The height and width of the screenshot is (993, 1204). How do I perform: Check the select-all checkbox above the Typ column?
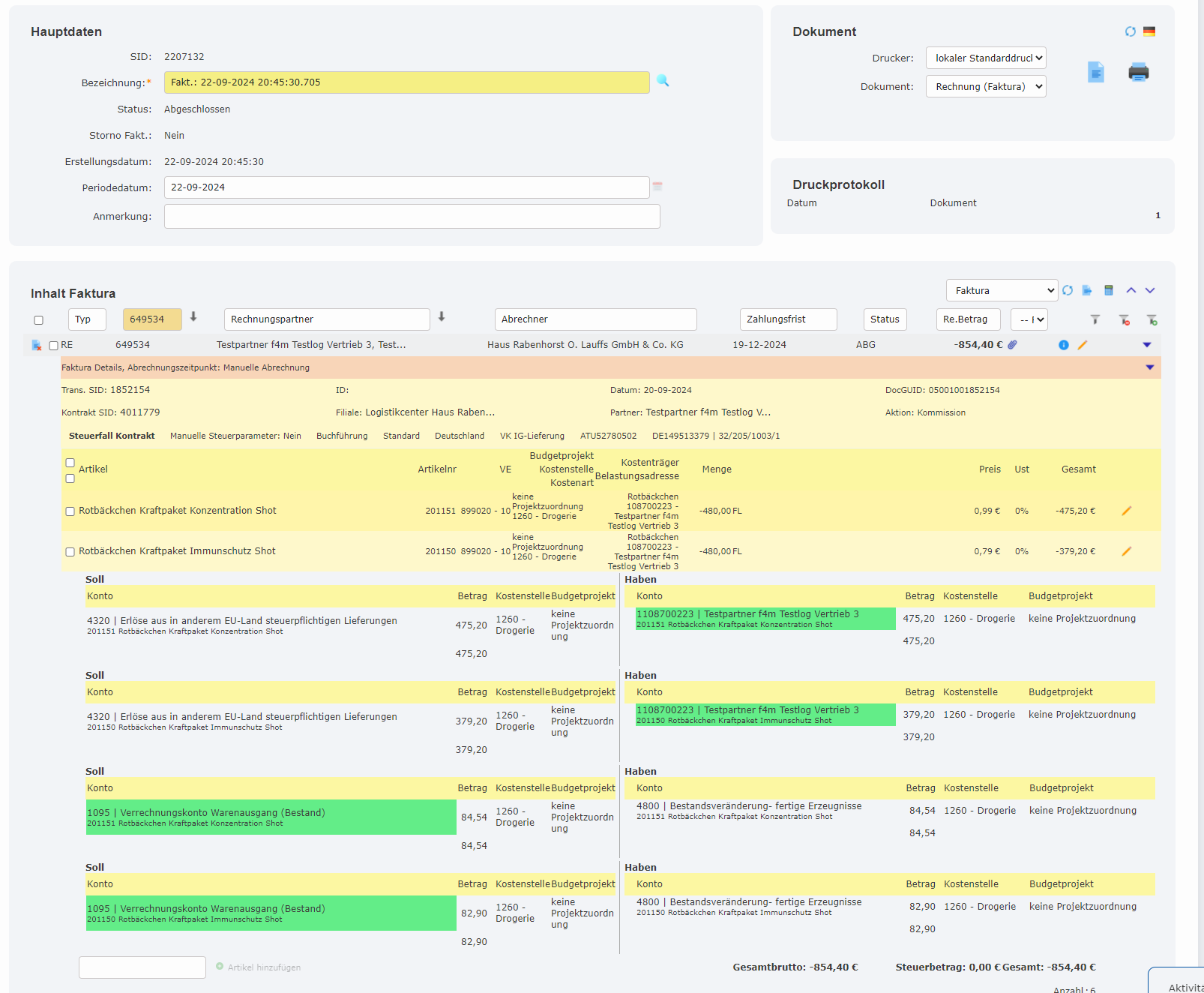[x=38, y=319]
